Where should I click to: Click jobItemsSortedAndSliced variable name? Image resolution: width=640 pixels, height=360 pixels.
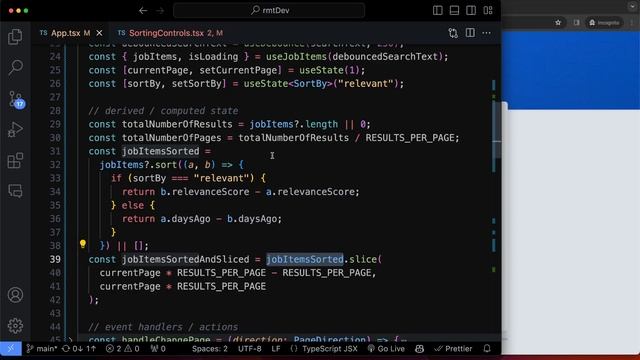(185, 259)
